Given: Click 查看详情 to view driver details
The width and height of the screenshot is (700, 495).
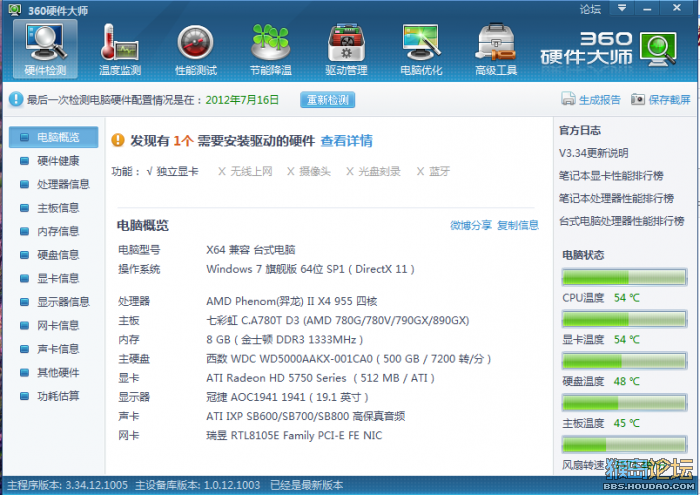Looking at the screenshot, I should 346,141.
